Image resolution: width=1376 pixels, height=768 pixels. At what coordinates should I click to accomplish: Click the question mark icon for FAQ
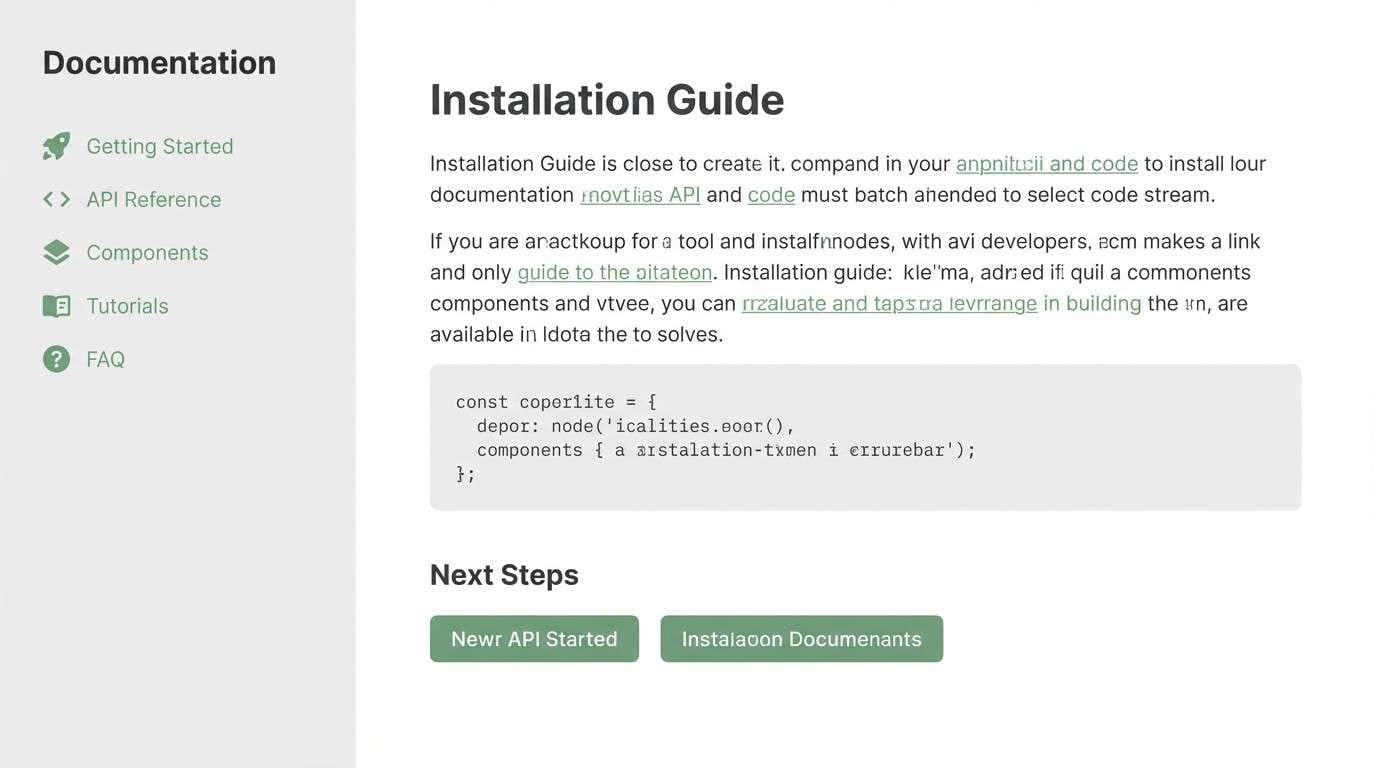pos(56,358)
